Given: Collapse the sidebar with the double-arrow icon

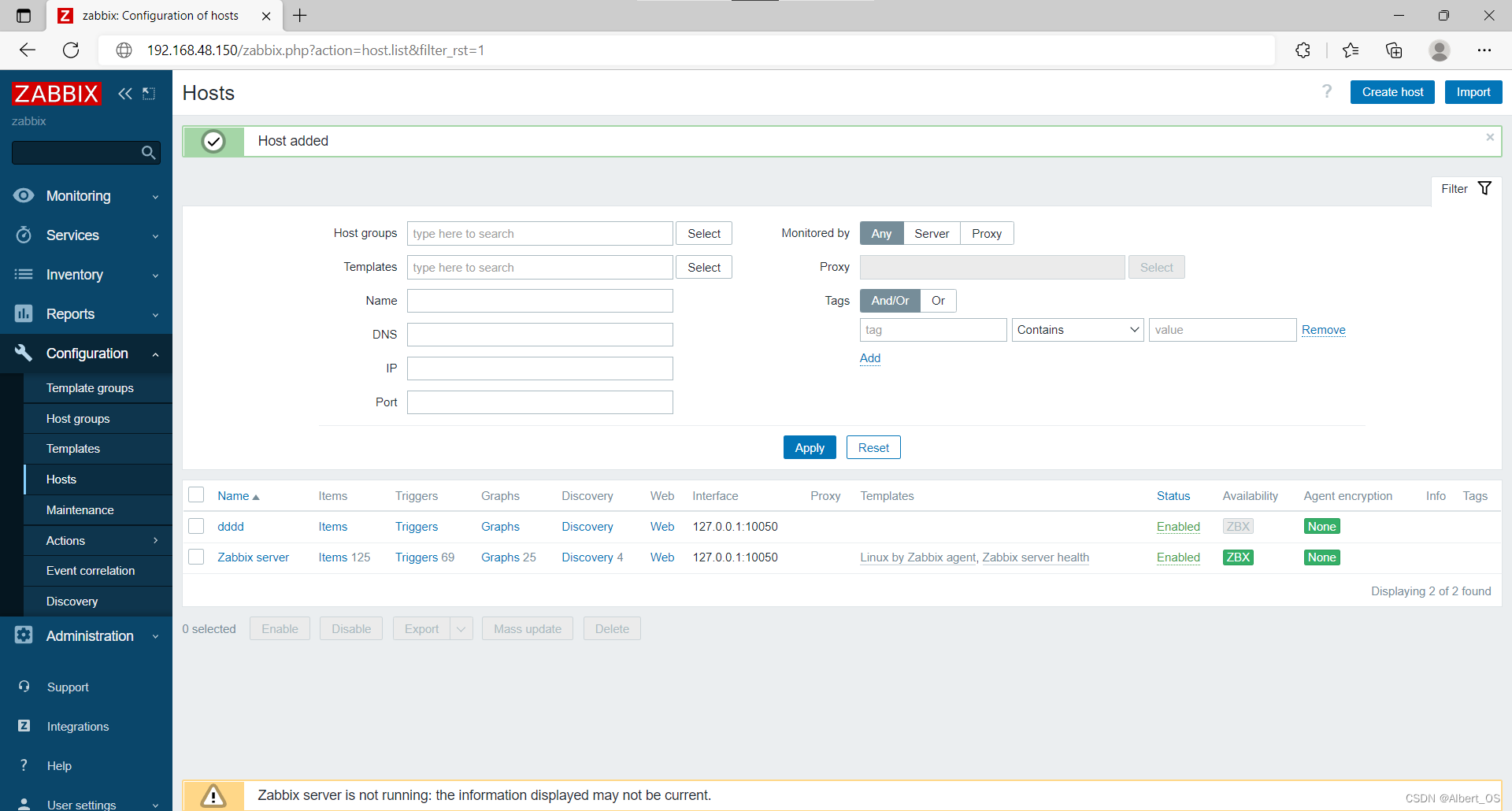Looking at the screenshot, I should coord(125,94).
